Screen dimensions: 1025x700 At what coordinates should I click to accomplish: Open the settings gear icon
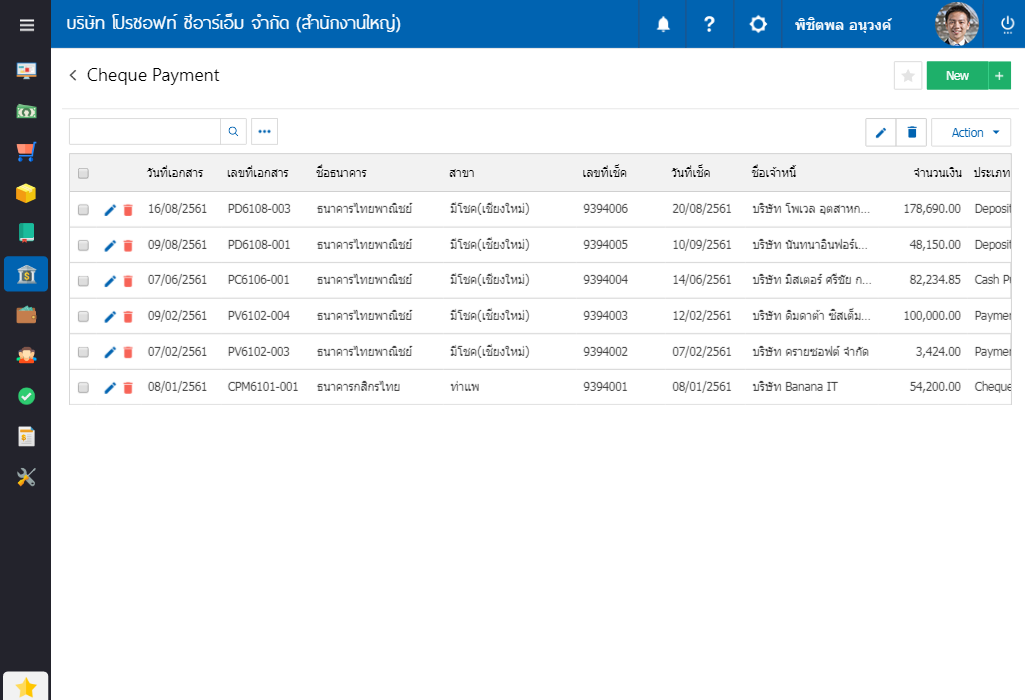point(758,24)
